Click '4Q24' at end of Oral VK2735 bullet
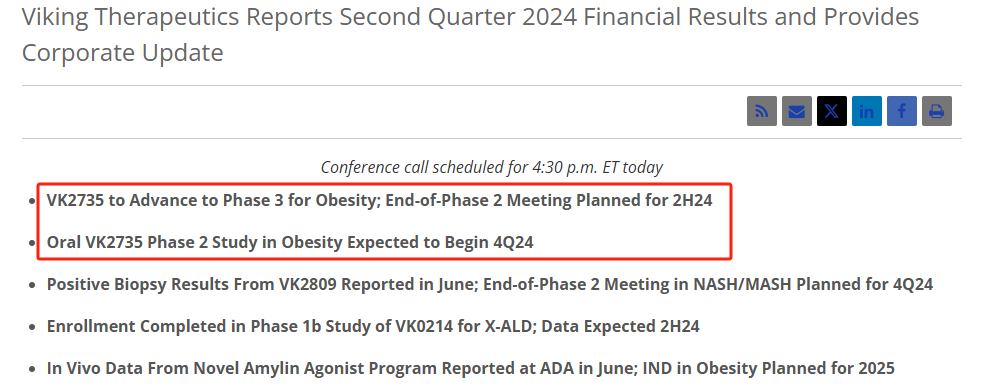 tap(514, 242)
